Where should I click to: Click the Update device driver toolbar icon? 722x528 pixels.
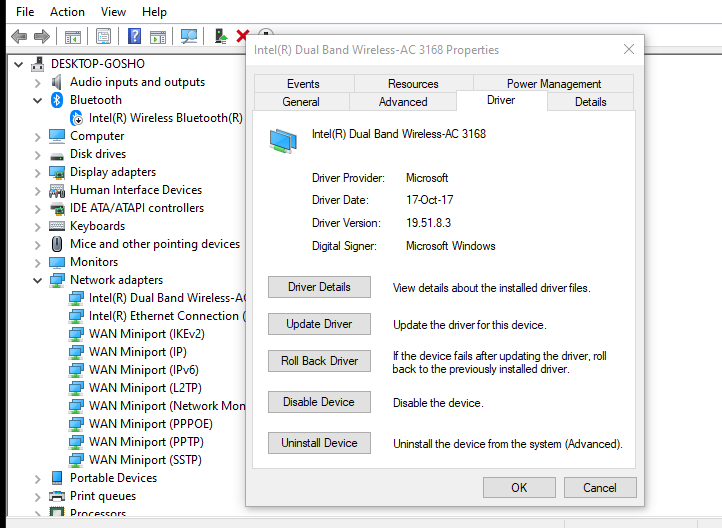tap(221, 36)
